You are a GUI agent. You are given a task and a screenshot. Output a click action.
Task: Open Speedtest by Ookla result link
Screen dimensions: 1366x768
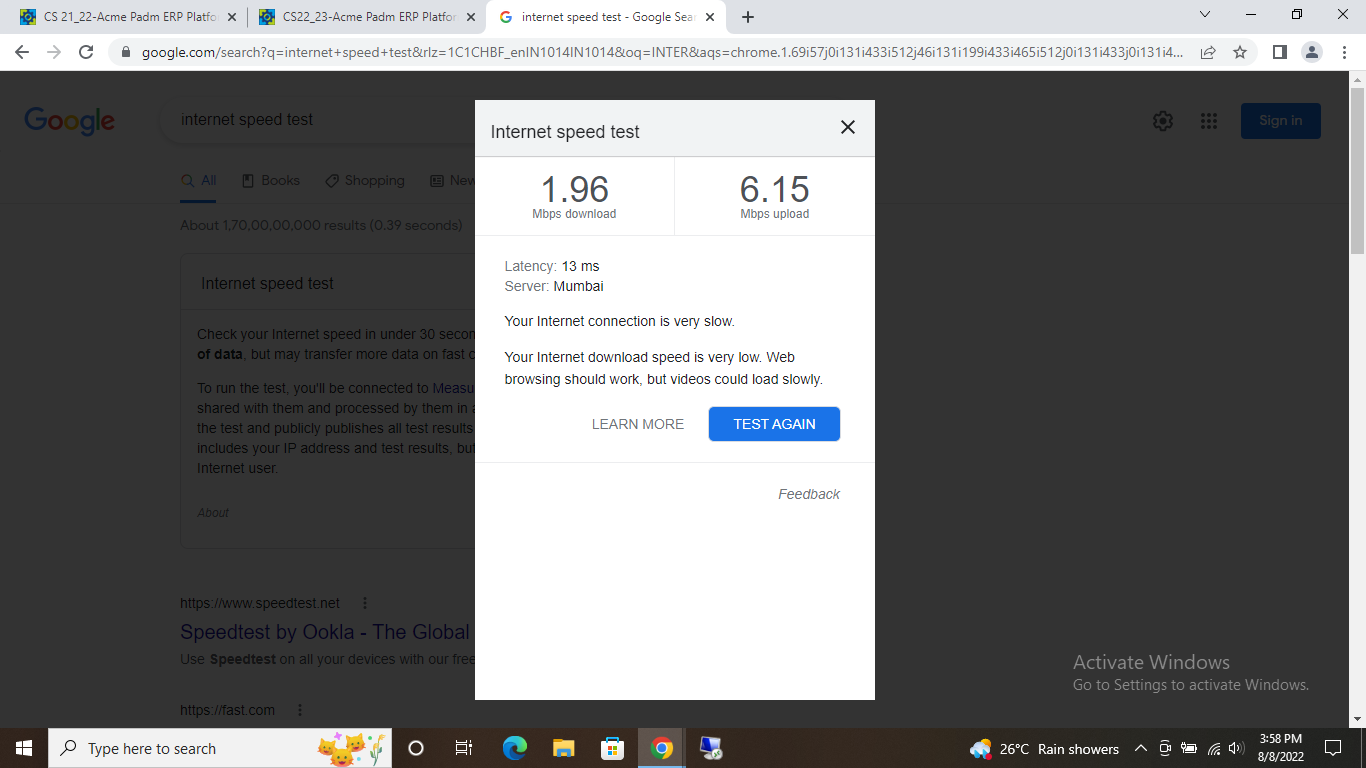[325, 632]
